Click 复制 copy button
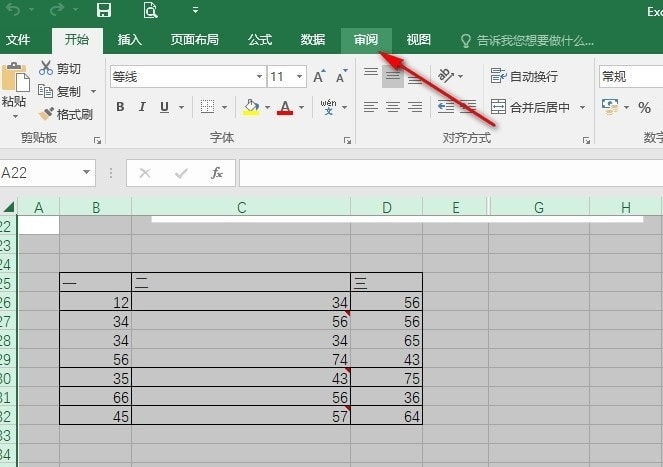 click(59, 91)
